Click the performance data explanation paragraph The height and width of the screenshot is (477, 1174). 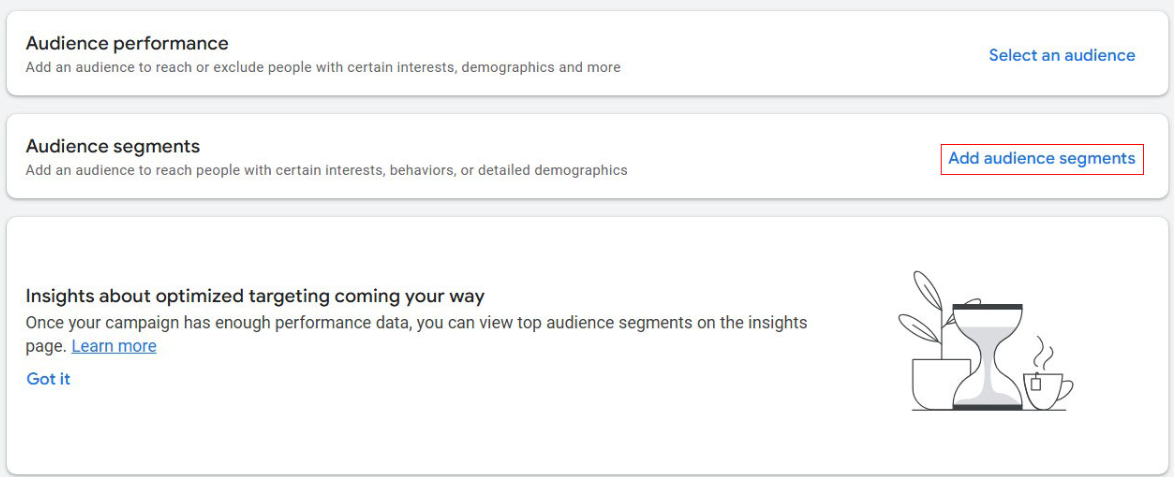tap(416, 323)
